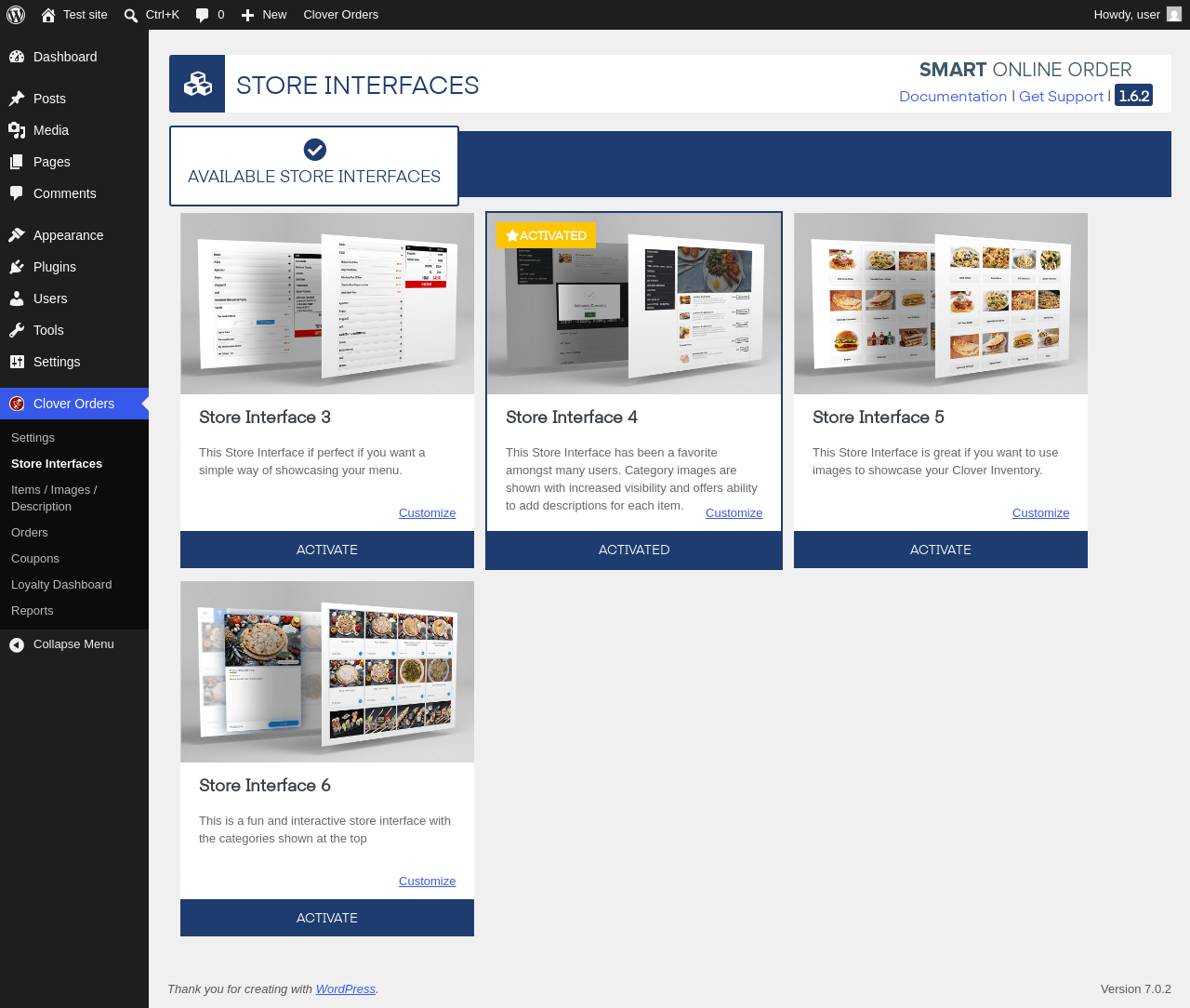Click the Media icon in sidebar
The height and width of the screenshot is (1008, 1190).
point(17,130)
